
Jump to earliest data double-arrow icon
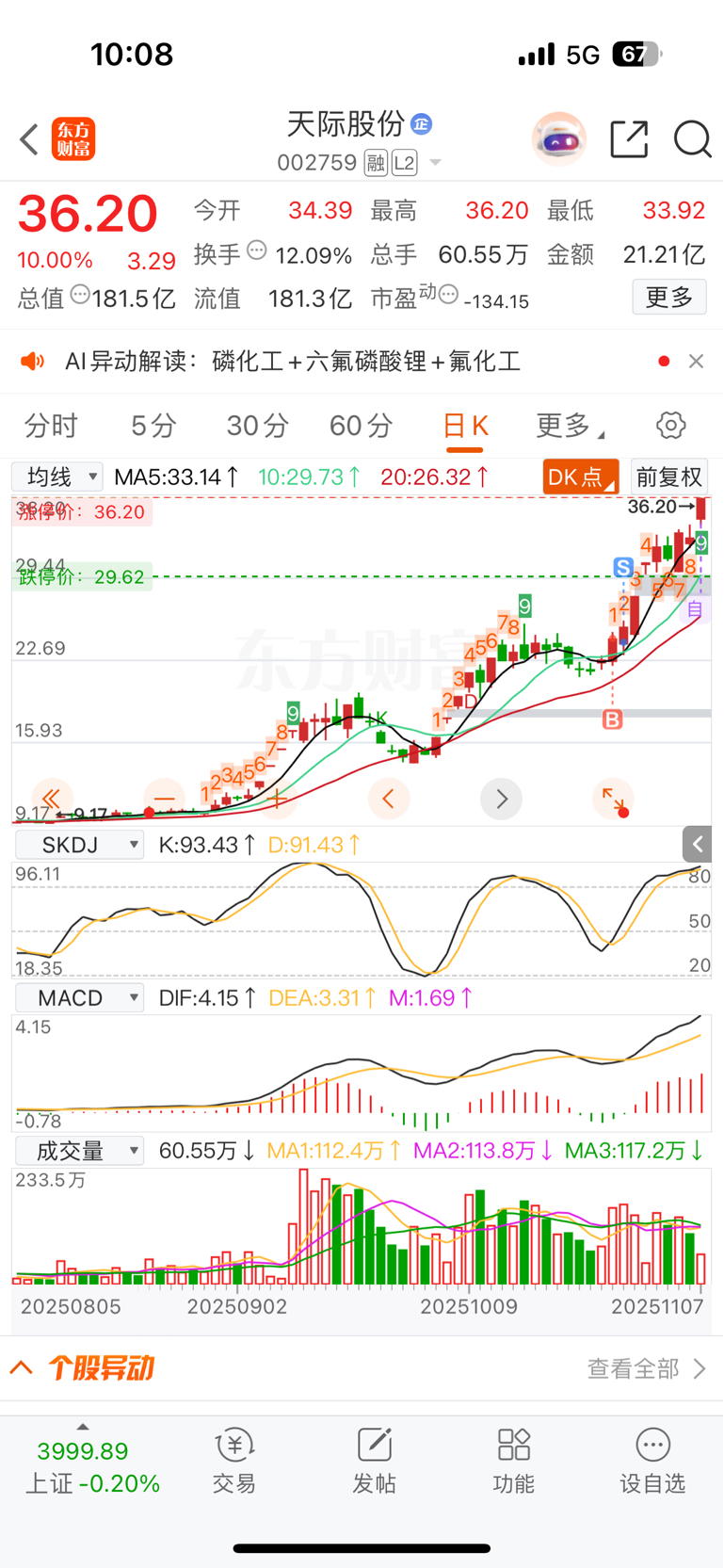coord(52,799)
